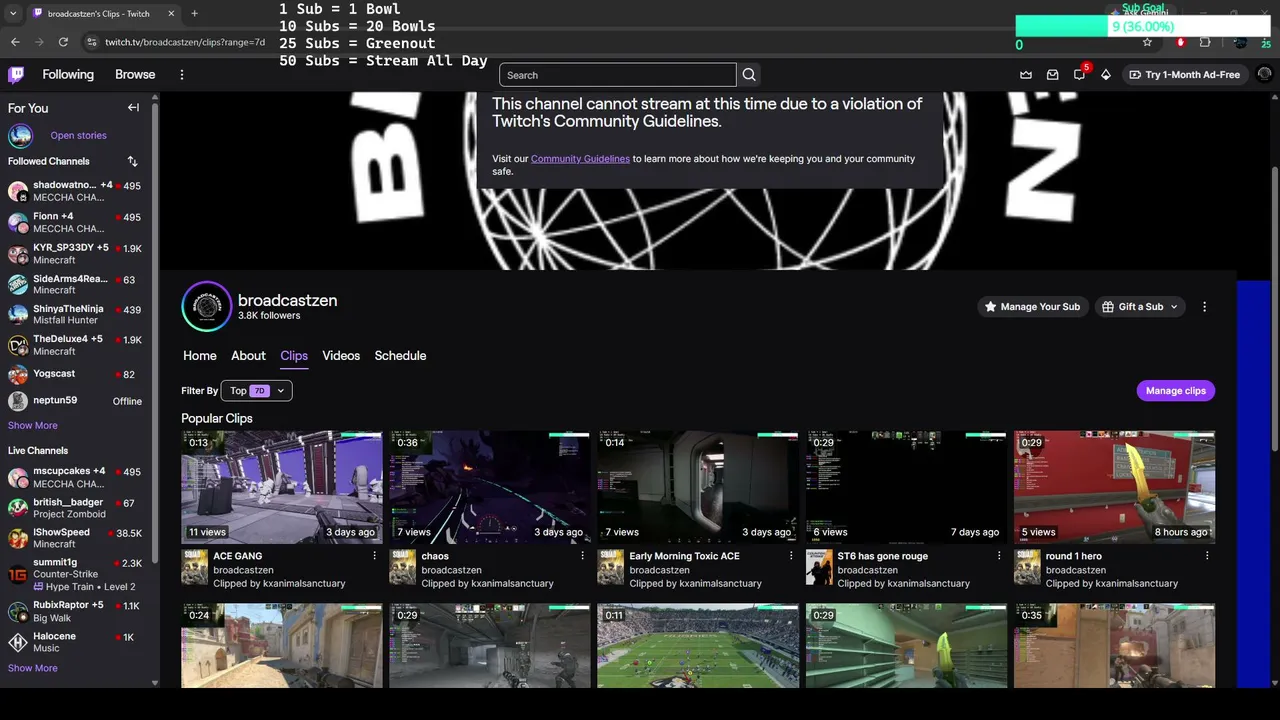Viewport: 1280px width, 720px height.
Task: Open options menu for ACE GANG clip
Action: pyautogui.click(x=375, y=556)
